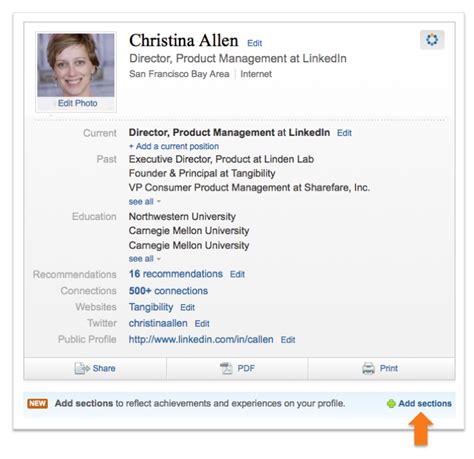Open the 500+ connections link

pos(168,291)
